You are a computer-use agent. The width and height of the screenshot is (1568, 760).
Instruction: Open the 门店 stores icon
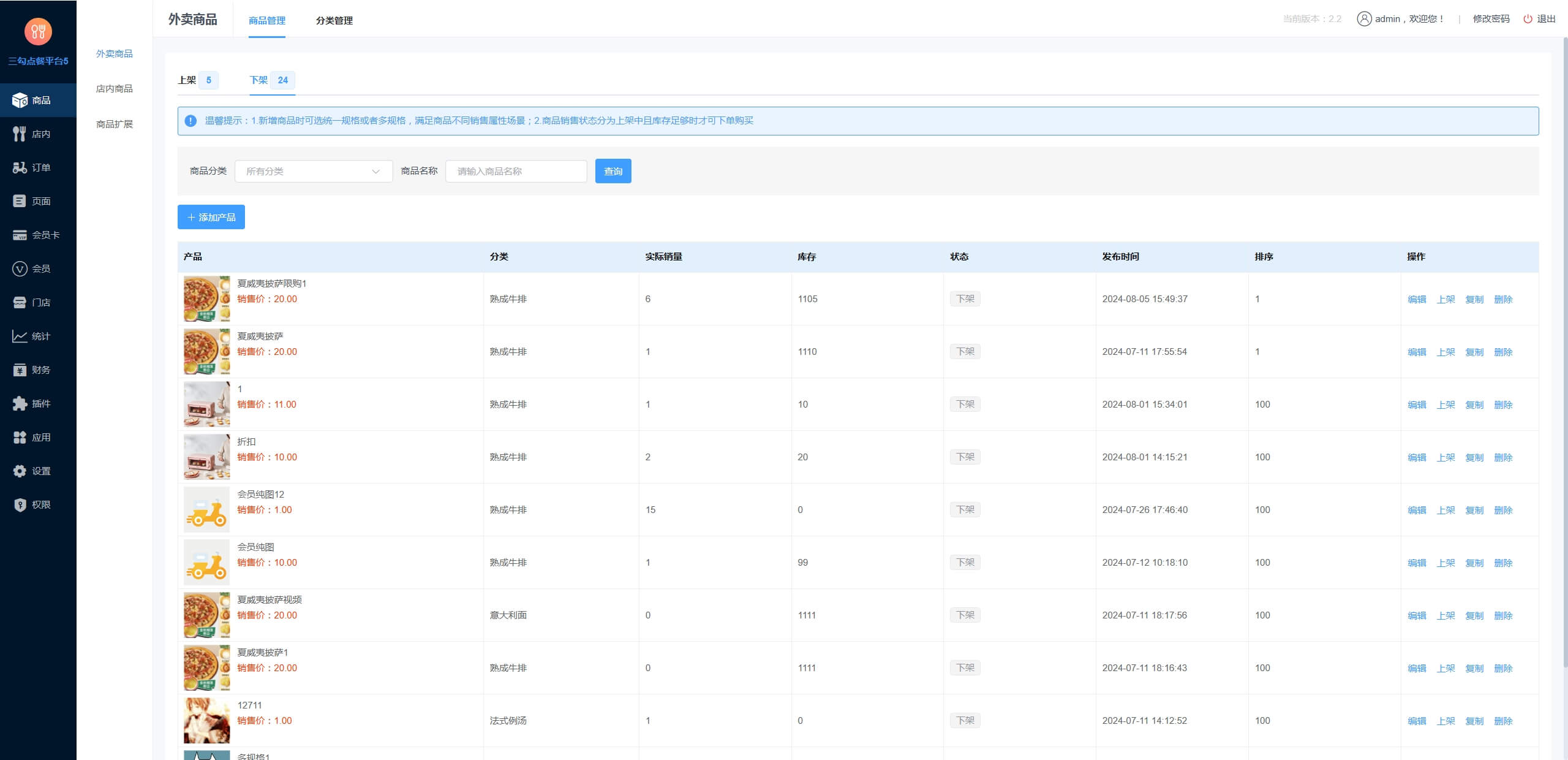click(x=38, y=302)
